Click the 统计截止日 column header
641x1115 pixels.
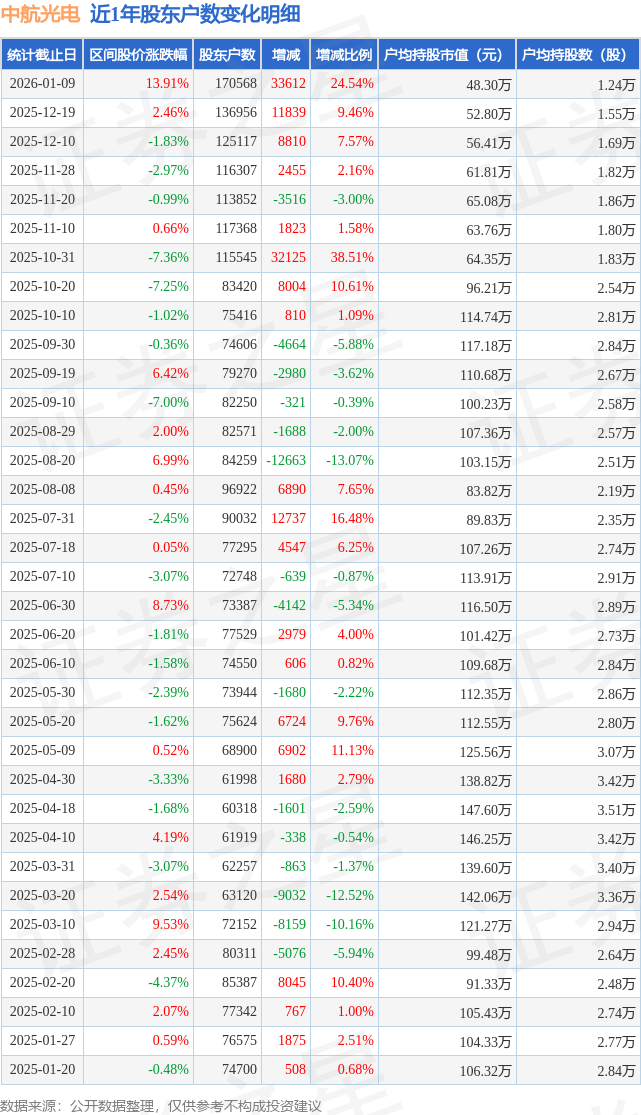[x=41, y=55]
